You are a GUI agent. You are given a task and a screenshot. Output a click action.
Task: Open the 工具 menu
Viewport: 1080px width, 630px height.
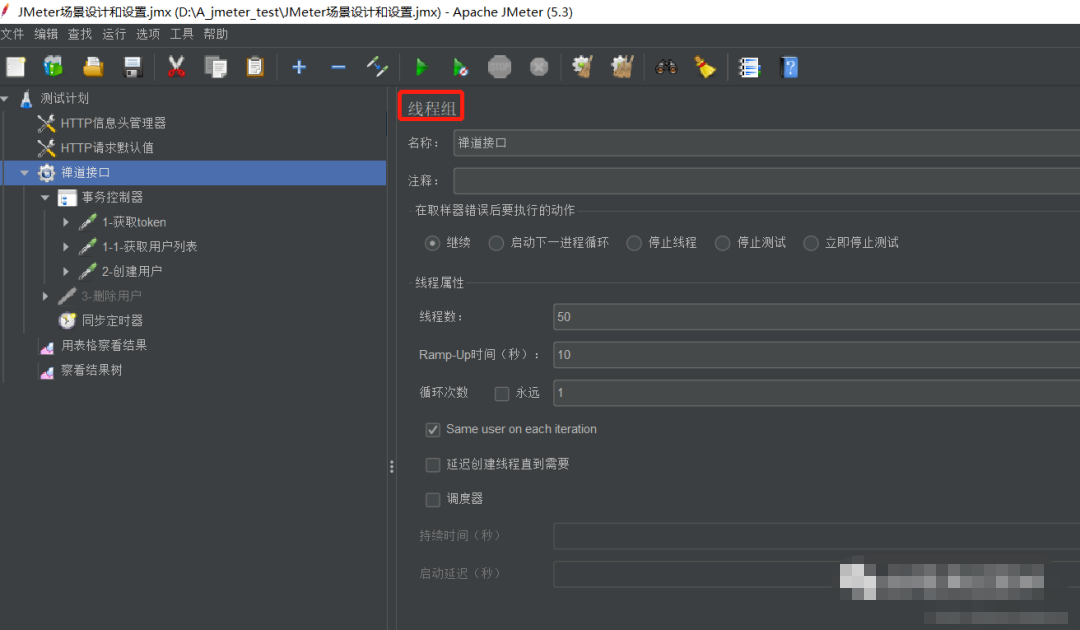[x=181, y=33]
